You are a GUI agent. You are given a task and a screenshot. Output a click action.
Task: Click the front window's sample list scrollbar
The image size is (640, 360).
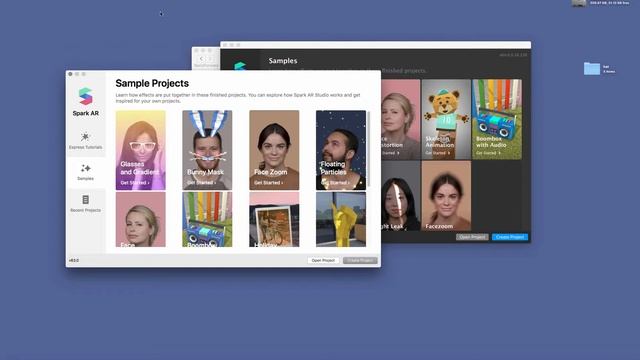(369, 149)
